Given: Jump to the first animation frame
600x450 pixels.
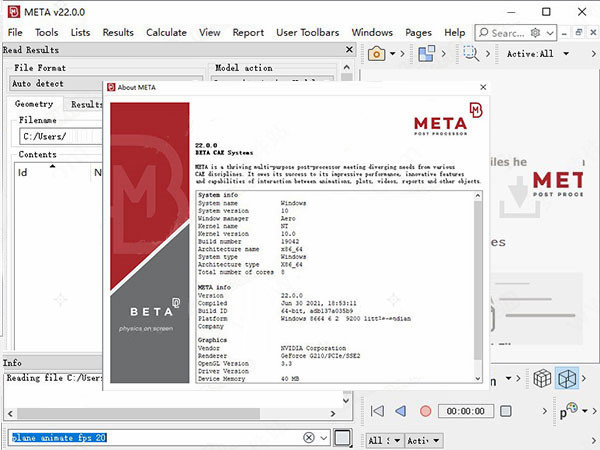Looking at the screenshot, I should (377, 411).
